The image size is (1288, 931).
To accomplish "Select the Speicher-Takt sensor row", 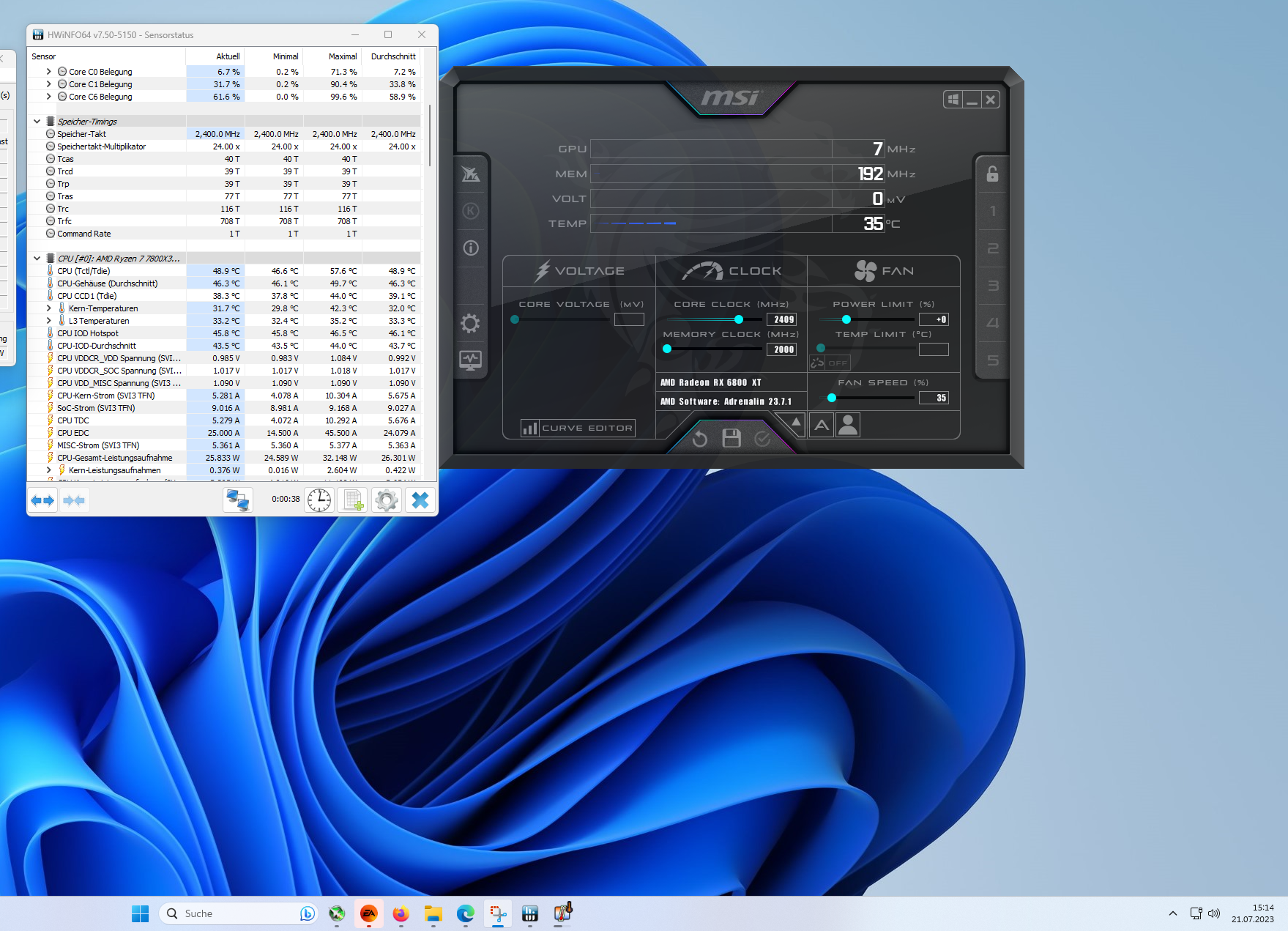I will pyautogui.click(x=224, y=134).
